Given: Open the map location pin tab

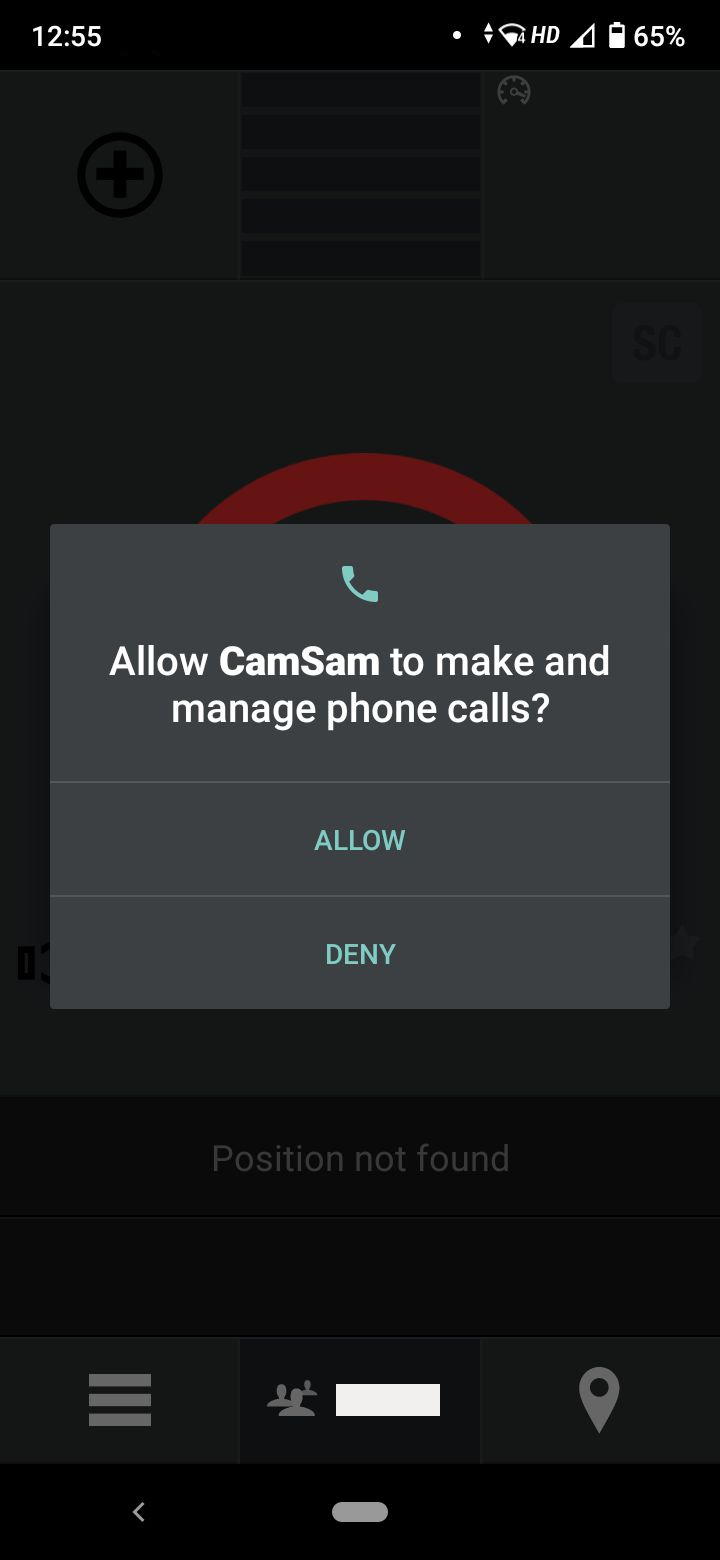Looking at the screenshot, I should [599, 1400].
